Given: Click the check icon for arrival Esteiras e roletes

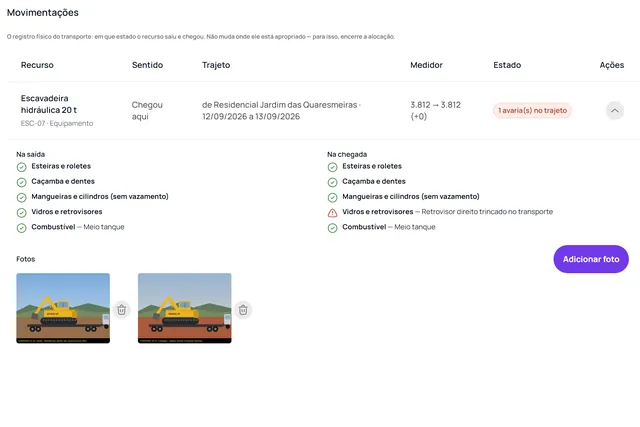Looking at the screenshot, I should point(333,167).
